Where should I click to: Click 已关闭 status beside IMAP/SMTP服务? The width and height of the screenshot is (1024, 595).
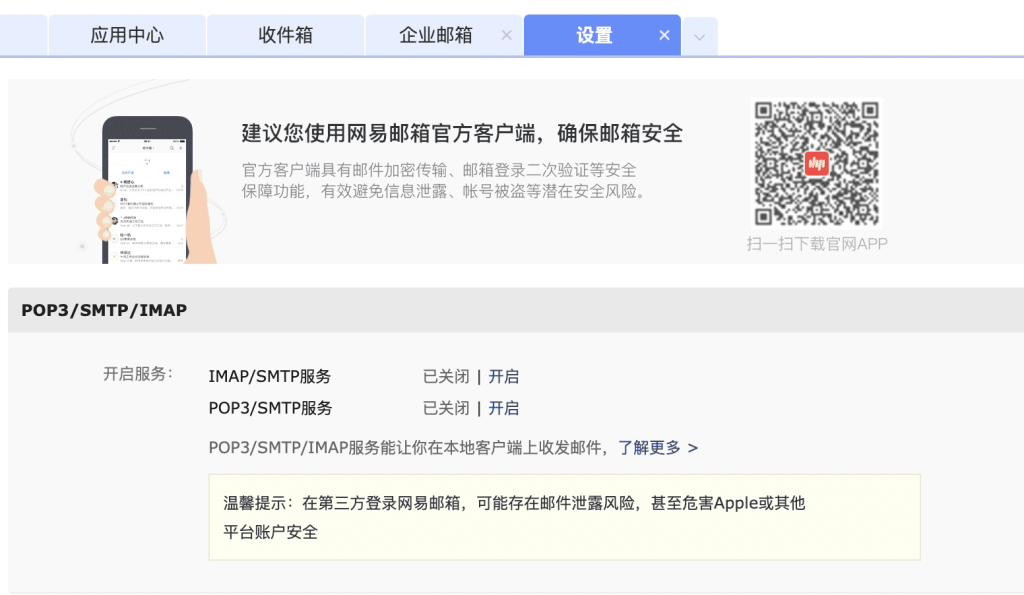[x=446, y=377]
